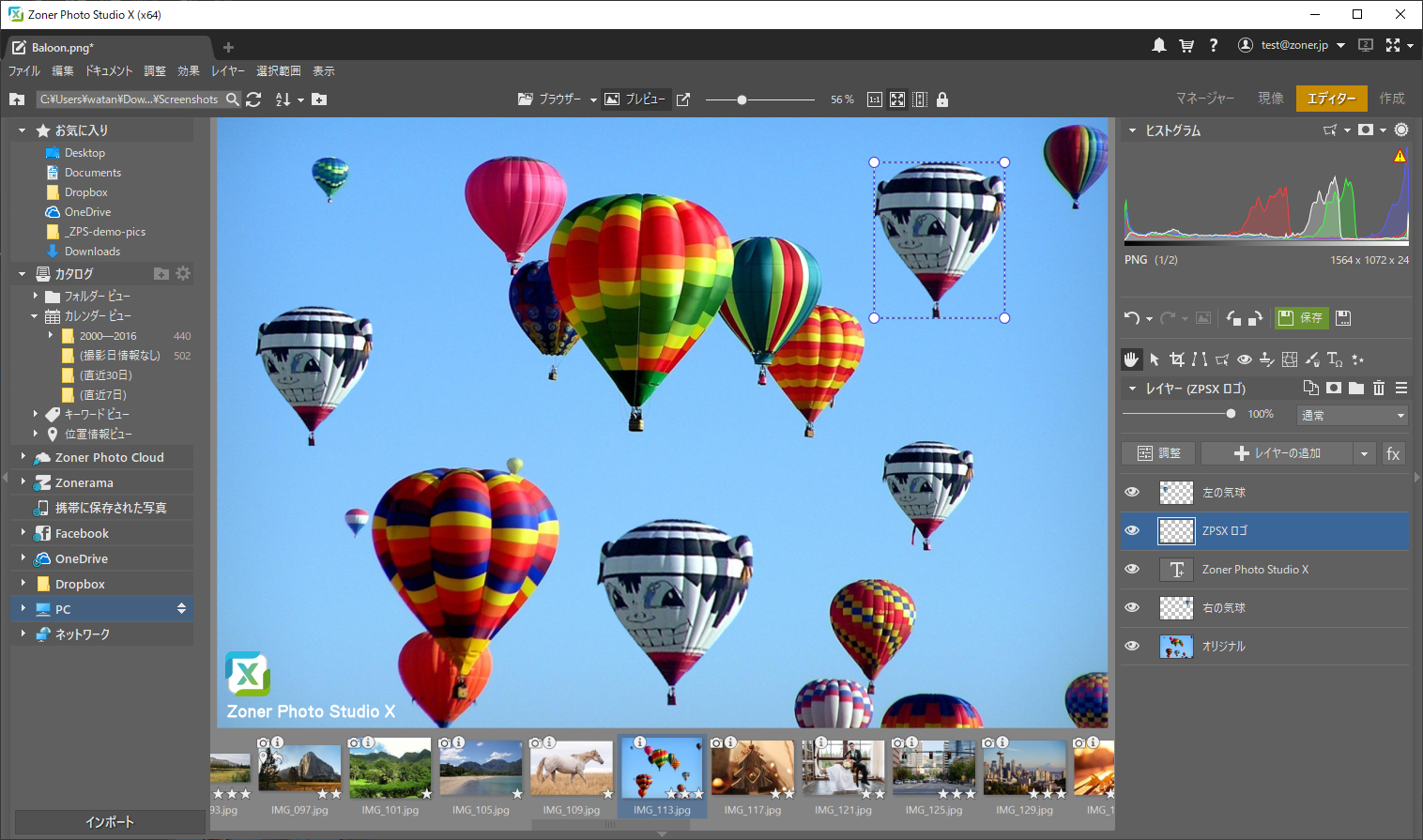1423x840 pixels.
Task: Toggle the zoom lock icon
Action: 942,99
